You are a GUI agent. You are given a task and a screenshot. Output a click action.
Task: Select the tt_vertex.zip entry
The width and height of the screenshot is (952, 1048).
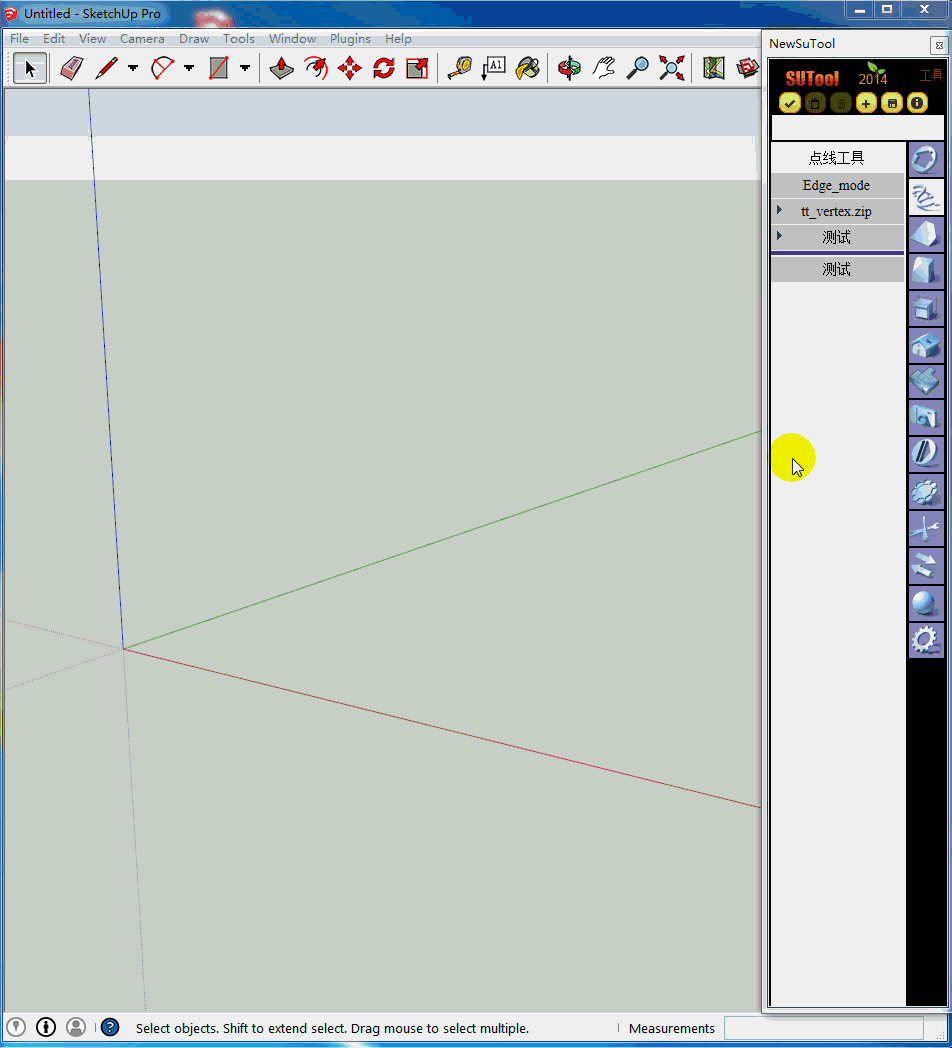(836, 211)
